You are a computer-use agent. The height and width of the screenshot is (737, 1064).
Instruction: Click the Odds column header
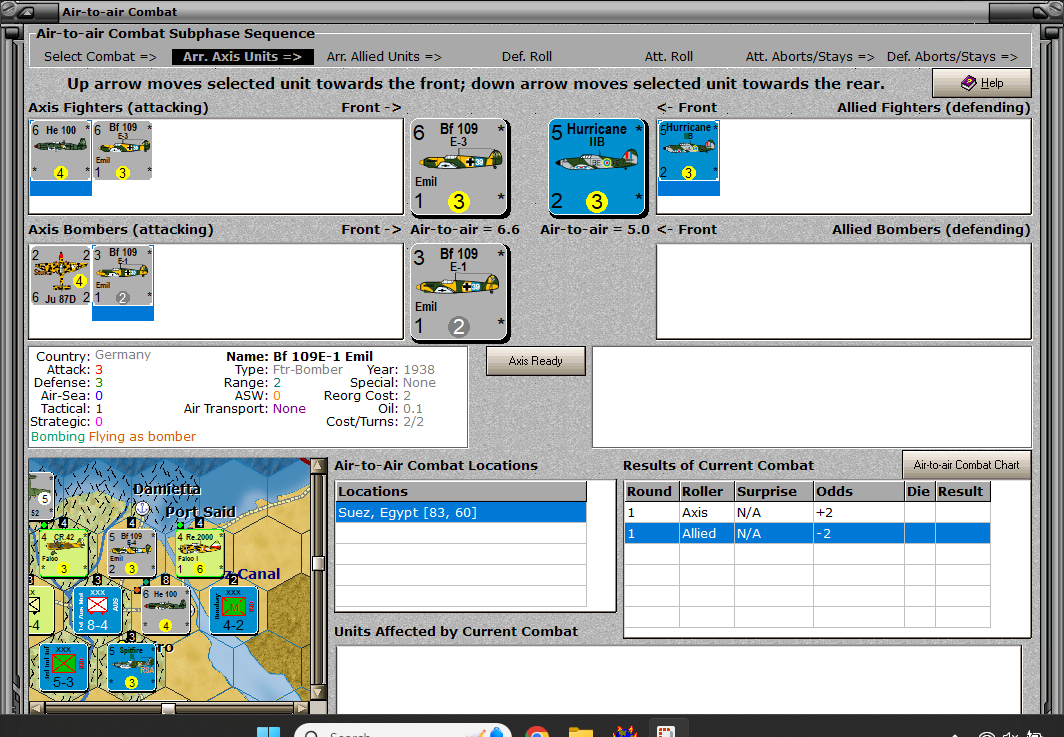[x=858, y=491]
